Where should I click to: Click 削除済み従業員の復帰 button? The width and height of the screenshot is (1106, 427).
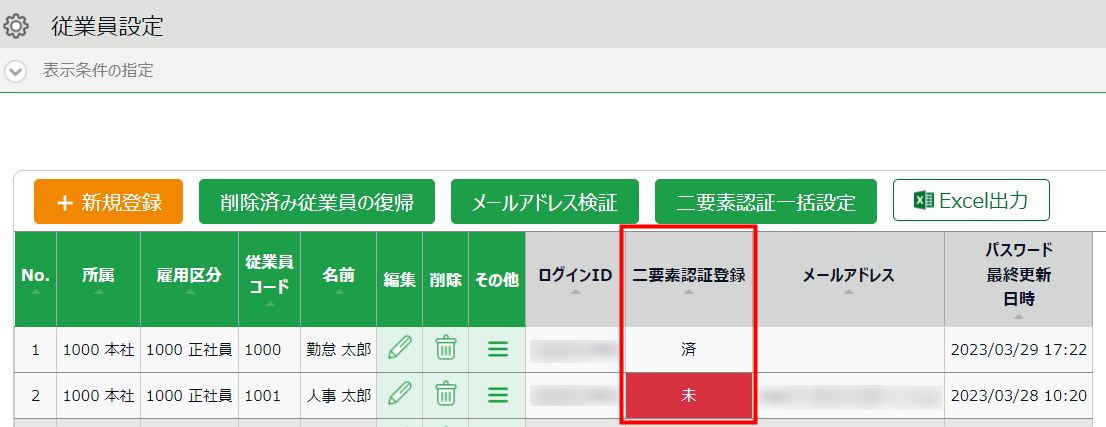pyautogui.click(x=318, y=202)
